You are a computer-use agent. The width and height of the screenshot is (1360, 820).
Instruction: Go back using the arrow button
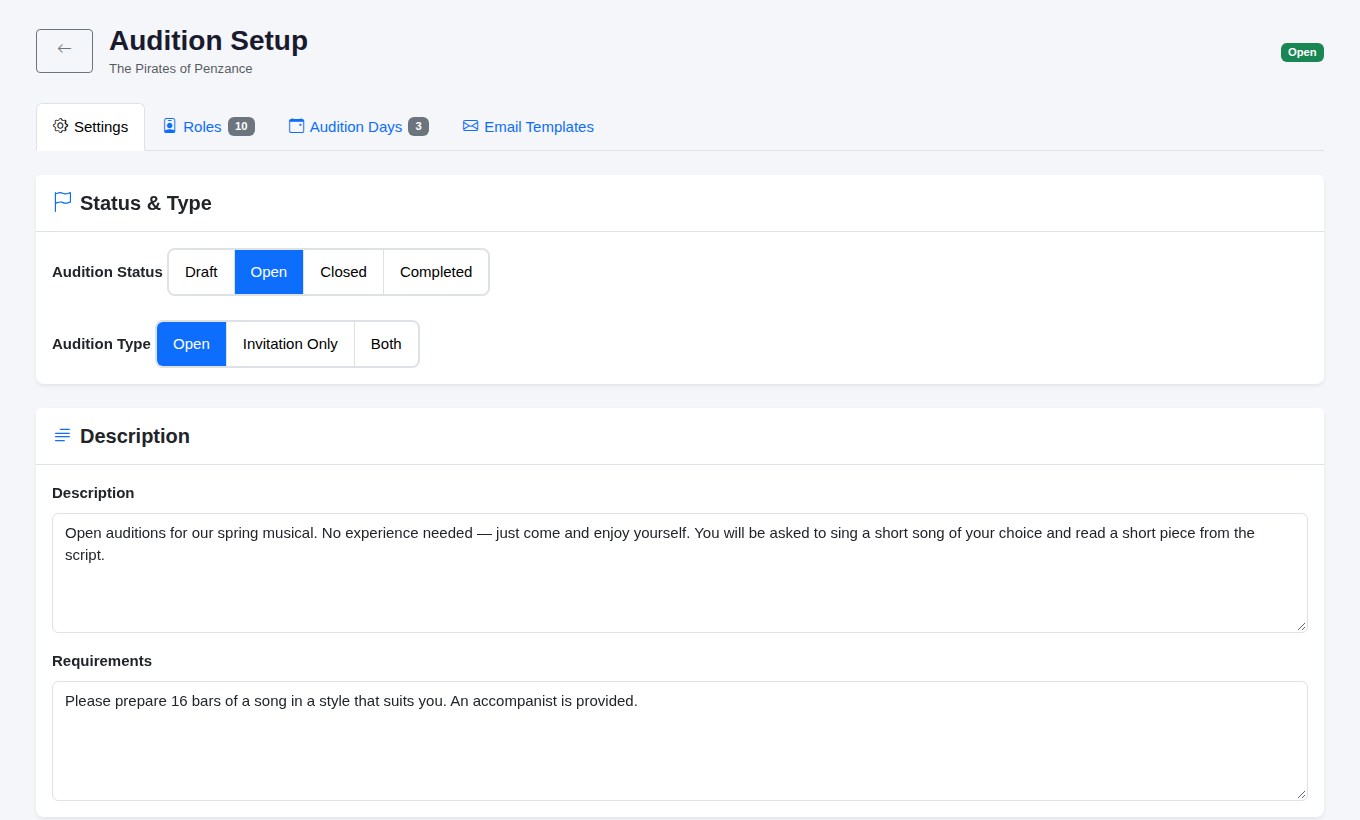tap(64, 51)
